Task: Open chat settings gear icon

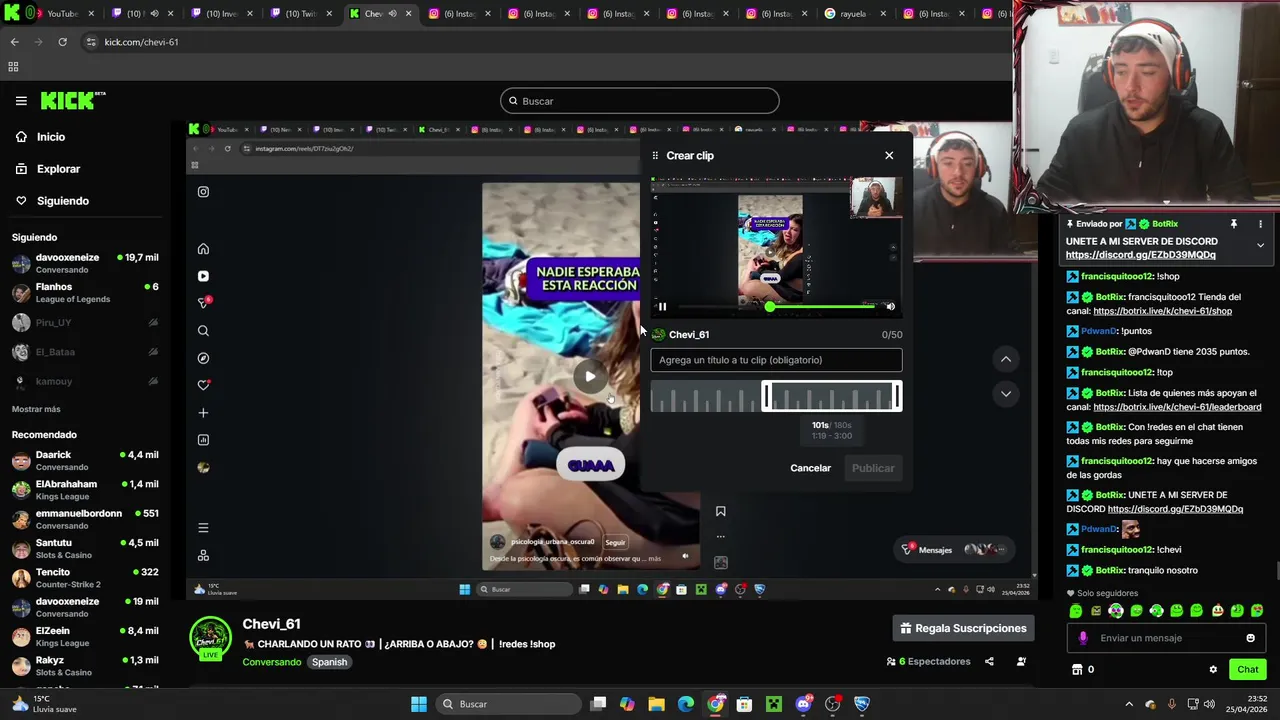Action: point(1213,670)
